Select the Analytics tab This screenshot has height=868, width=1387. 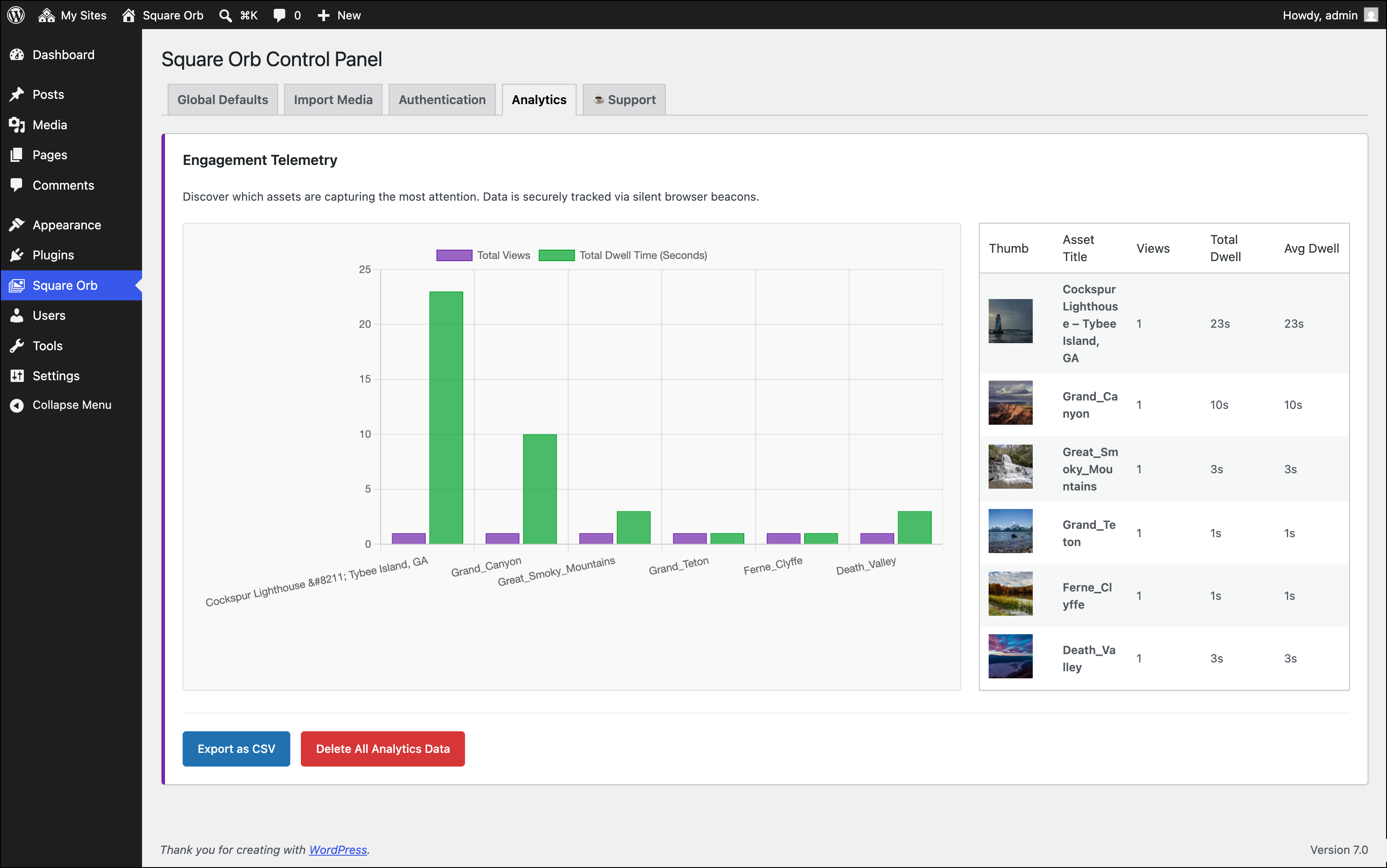coord(539,99)
